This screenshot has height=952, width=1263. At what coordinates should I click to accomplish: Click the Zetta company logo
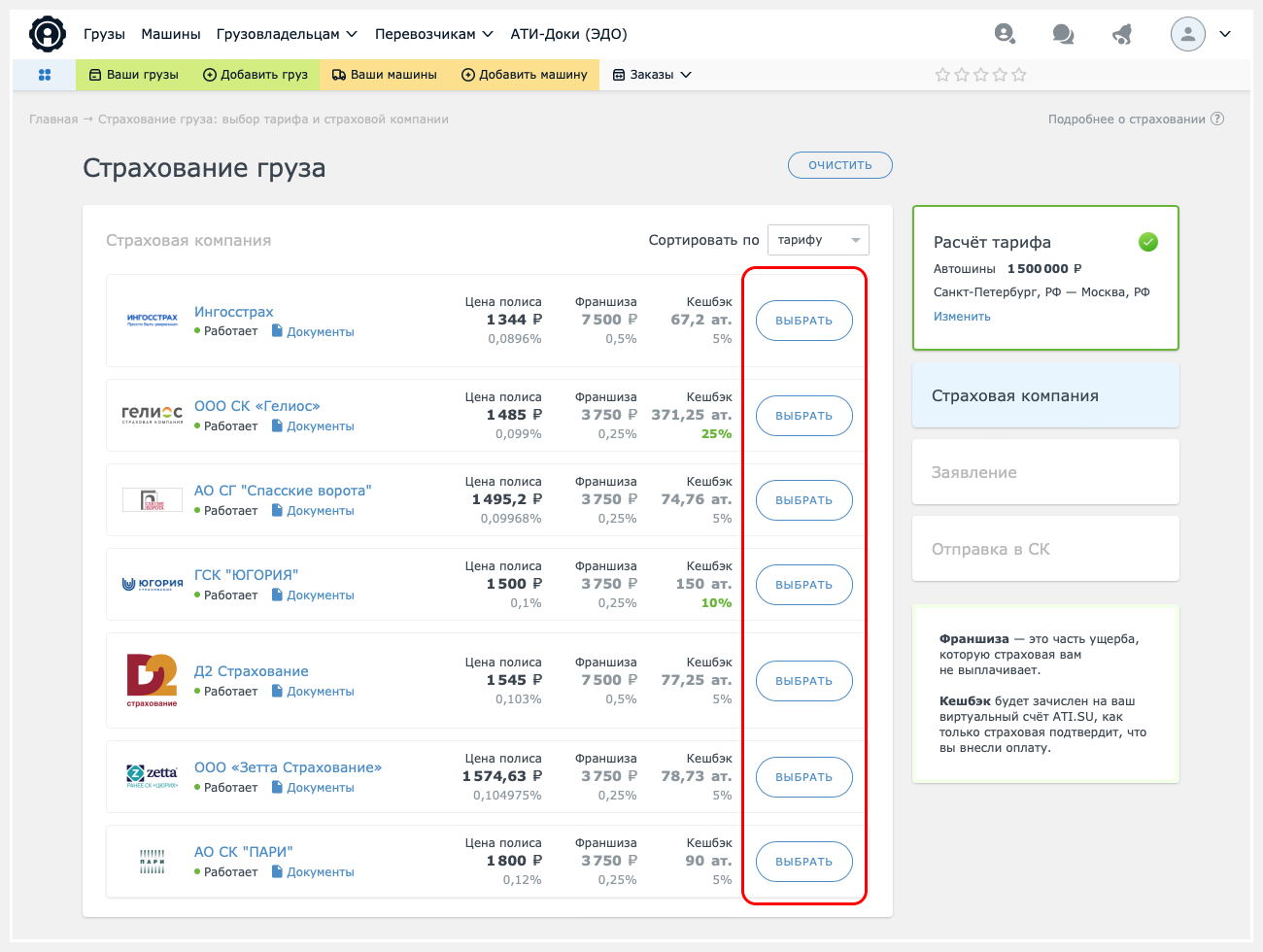click(x=153, y=776)
